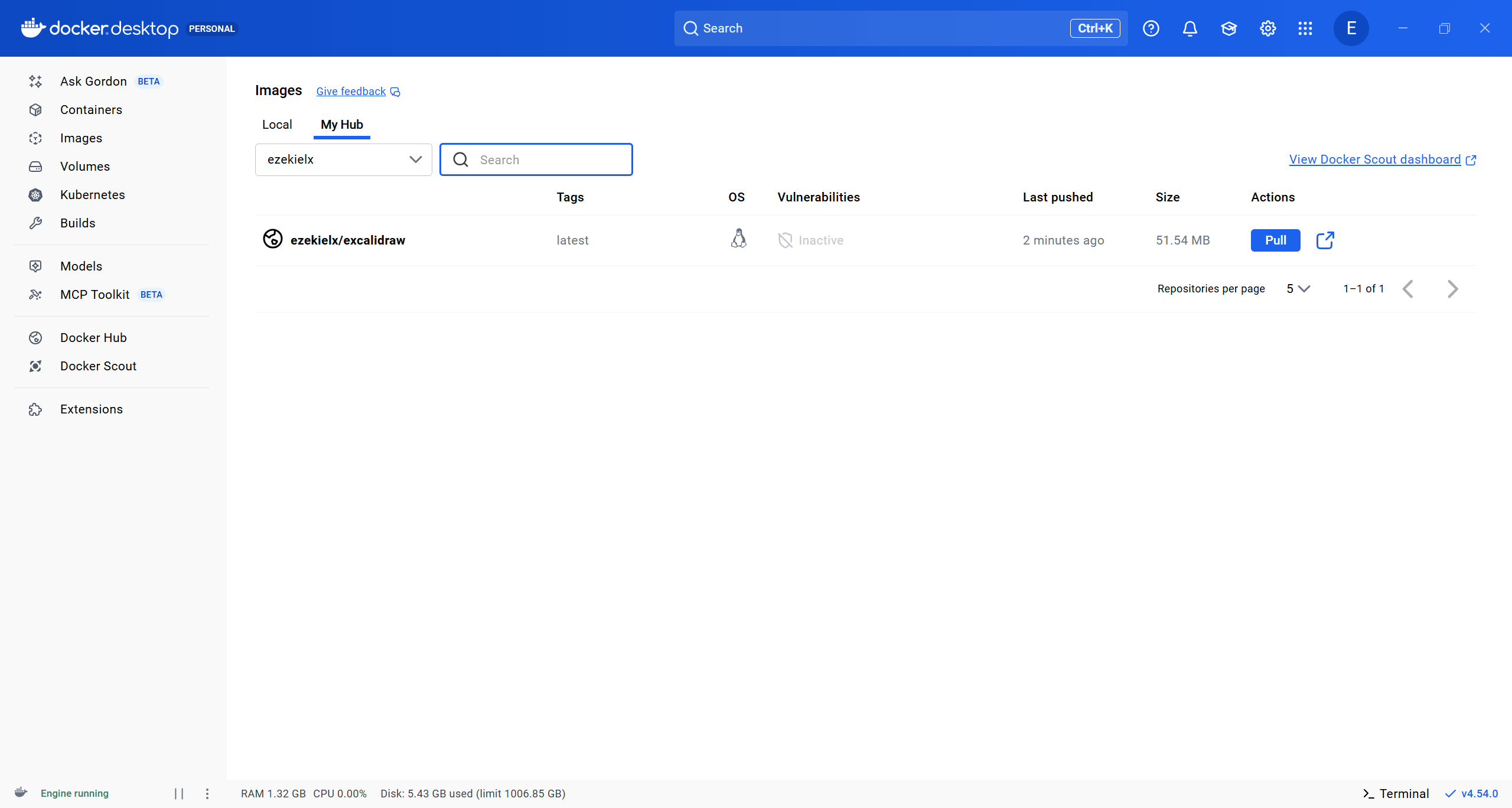The height and width of the screenshot is (808, 1512).
Task: Expand the ezekielx namespace dropdown
Action: pos(344,159)
